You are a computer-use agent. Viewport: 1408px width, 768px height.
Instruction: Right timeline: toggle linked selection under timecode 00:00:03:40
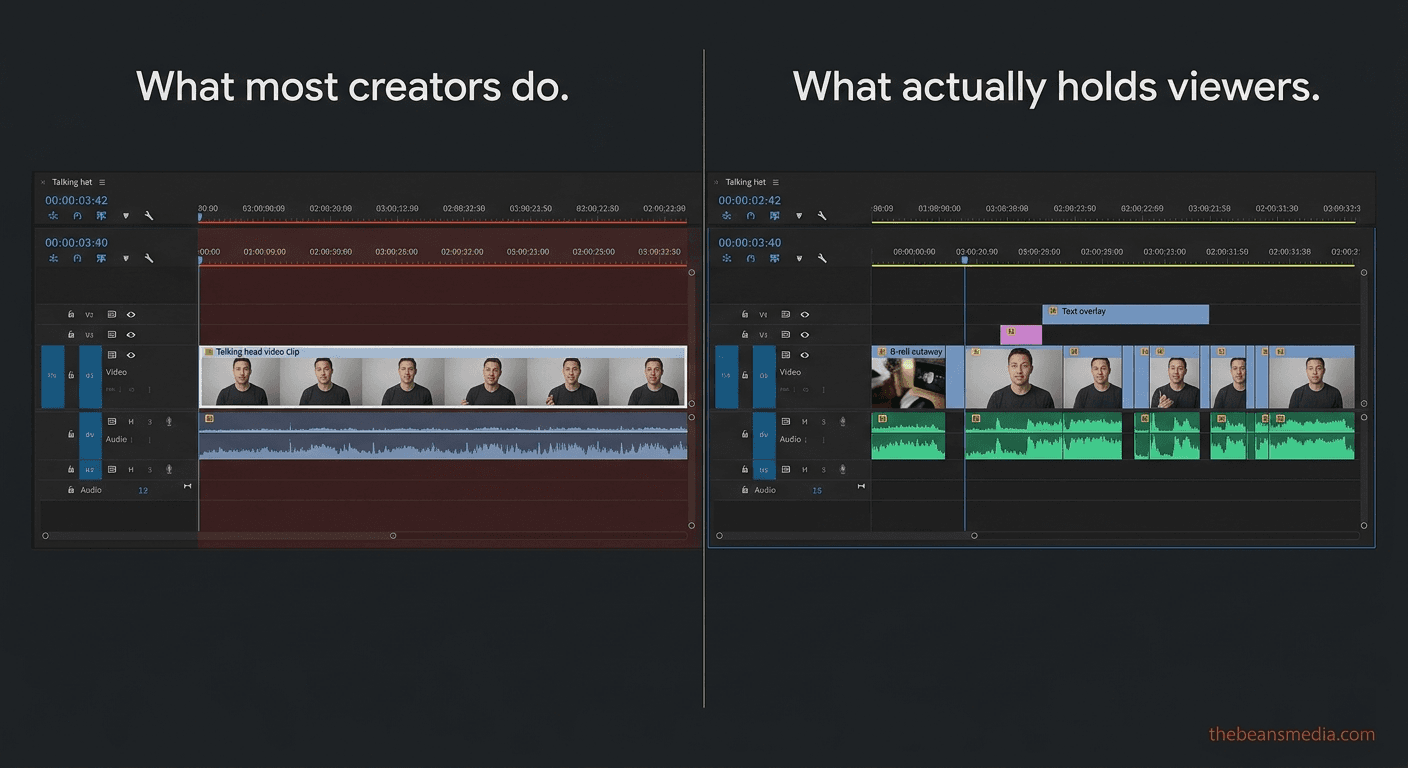(x=751, y=258)
